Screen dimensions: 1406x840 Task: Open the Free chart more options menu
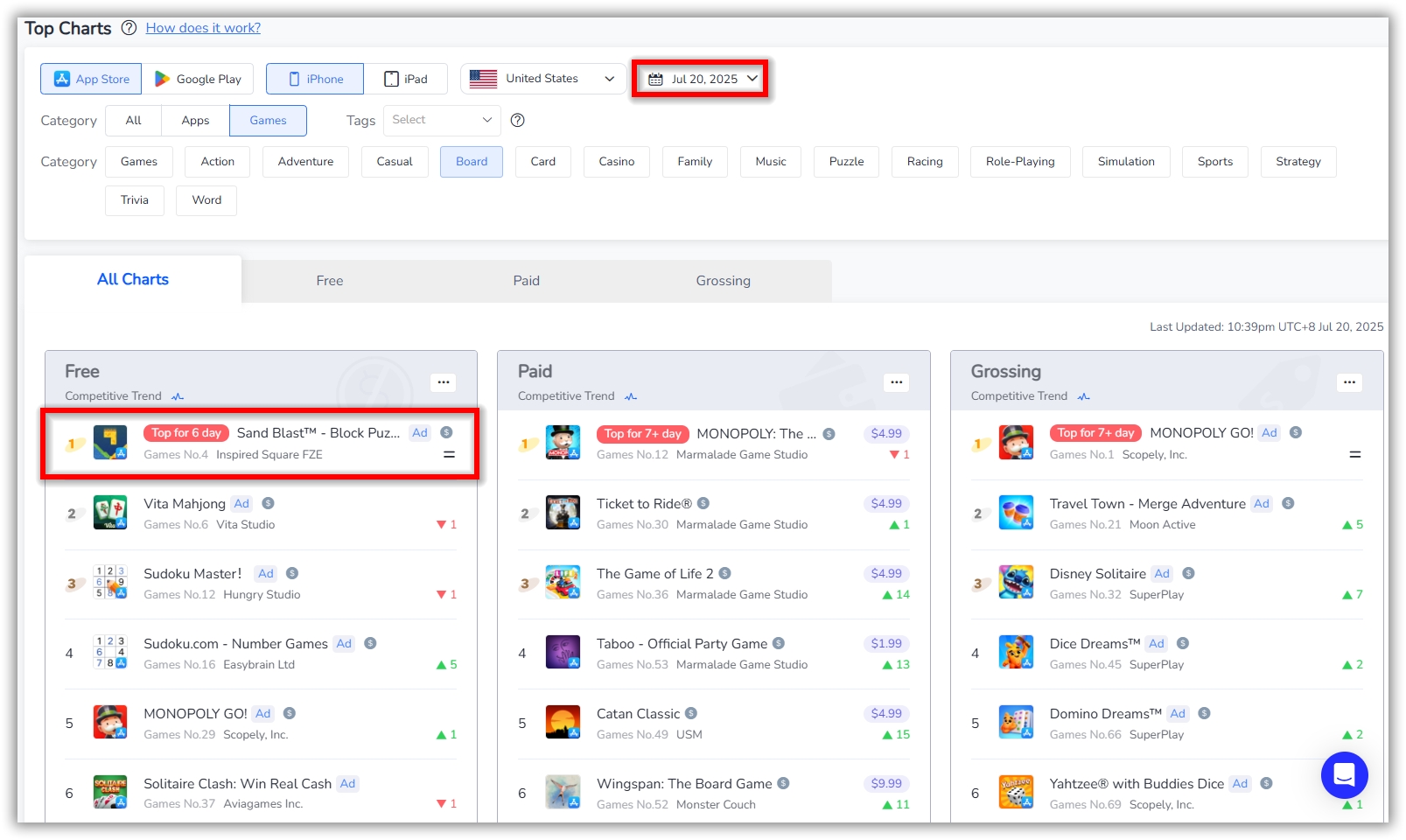pyautogui.click(x=444, y=382)
